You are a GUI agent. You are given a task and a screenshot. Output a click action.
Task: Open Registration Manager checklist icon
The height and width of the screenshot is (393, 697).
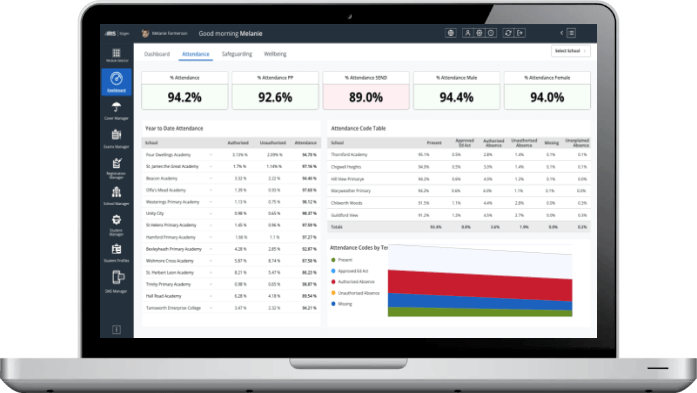pyautogui.click(x=116, y=163)
